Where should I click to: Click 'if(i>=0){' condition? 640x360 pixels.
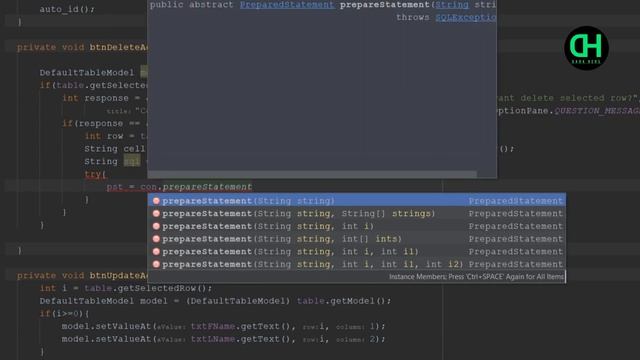point(64,313)
